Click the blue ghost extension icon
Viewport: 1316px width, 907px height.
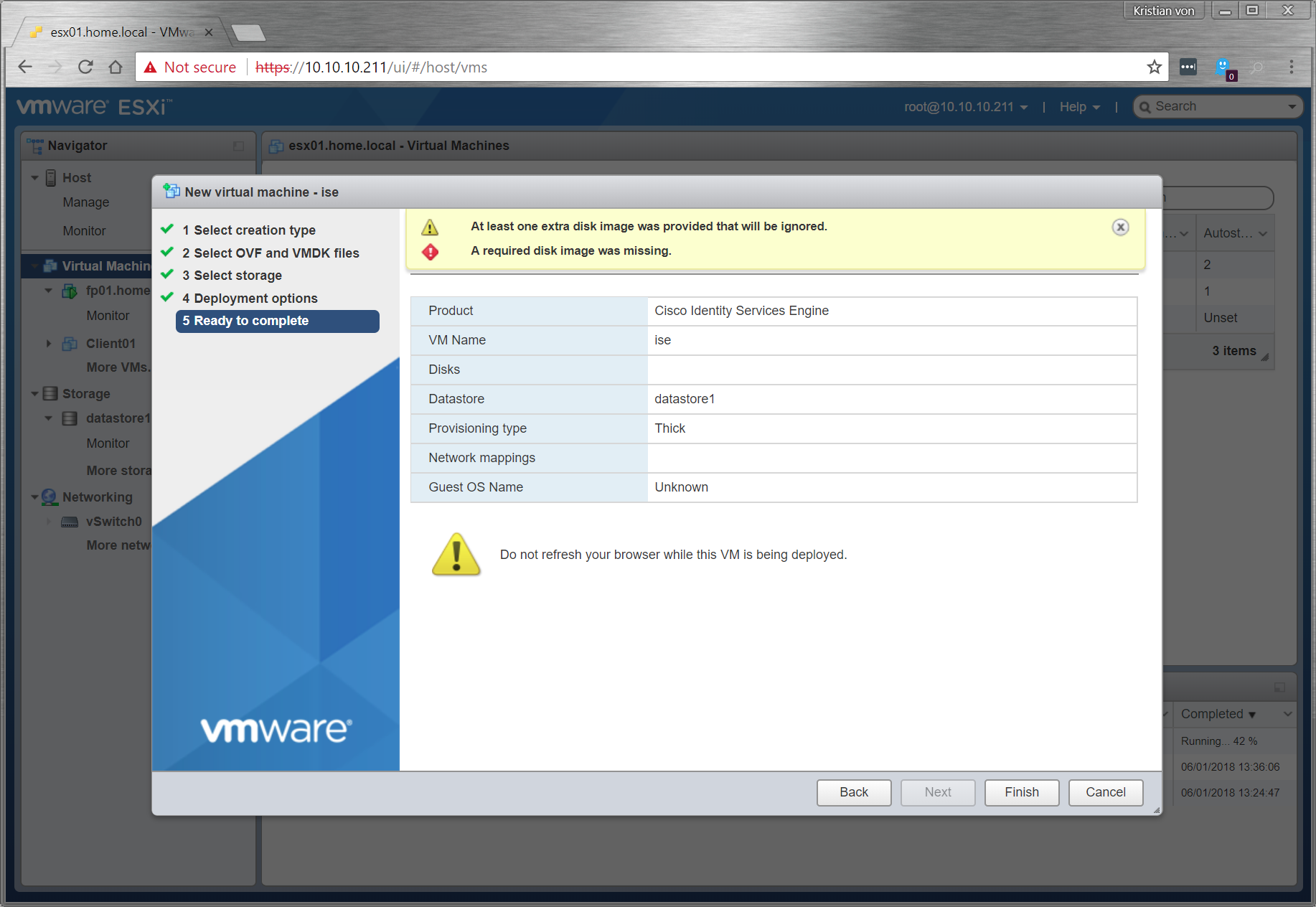(x=1223, y=67)
